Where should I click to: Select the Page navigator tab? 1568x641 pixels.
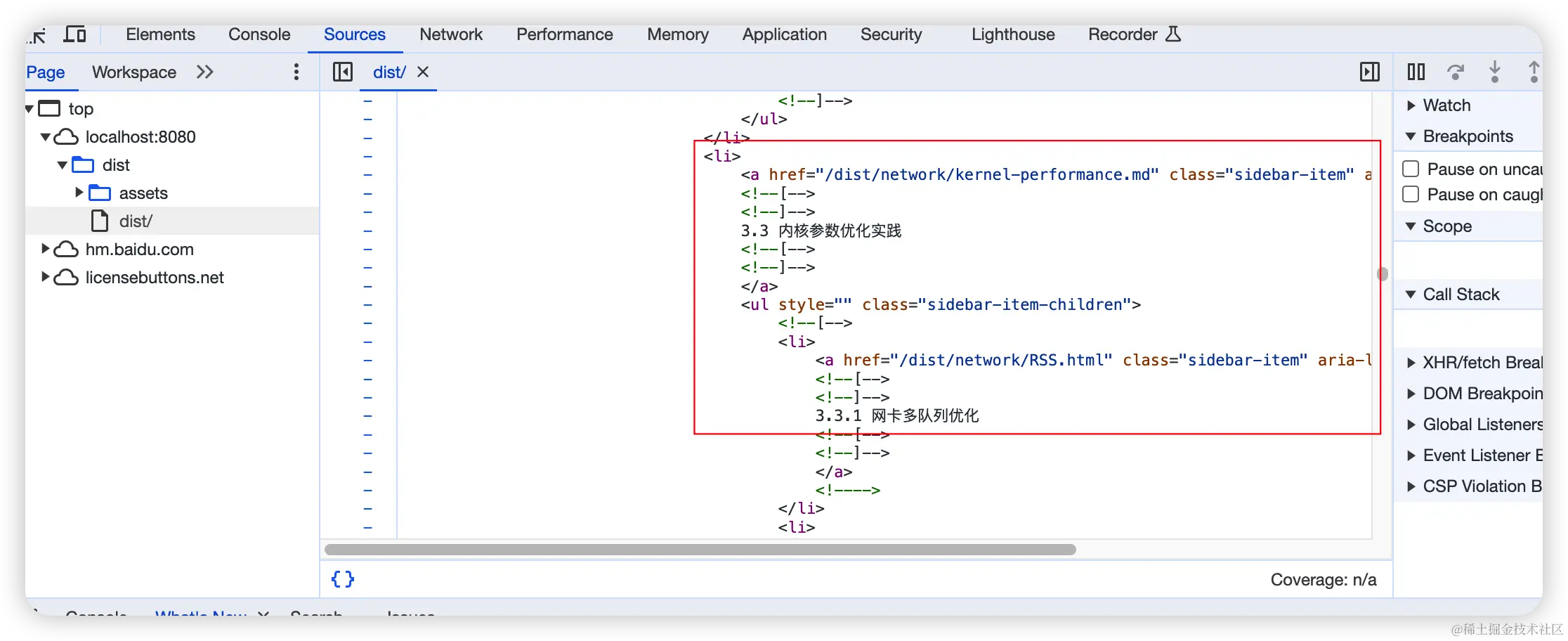coord(46,72)
